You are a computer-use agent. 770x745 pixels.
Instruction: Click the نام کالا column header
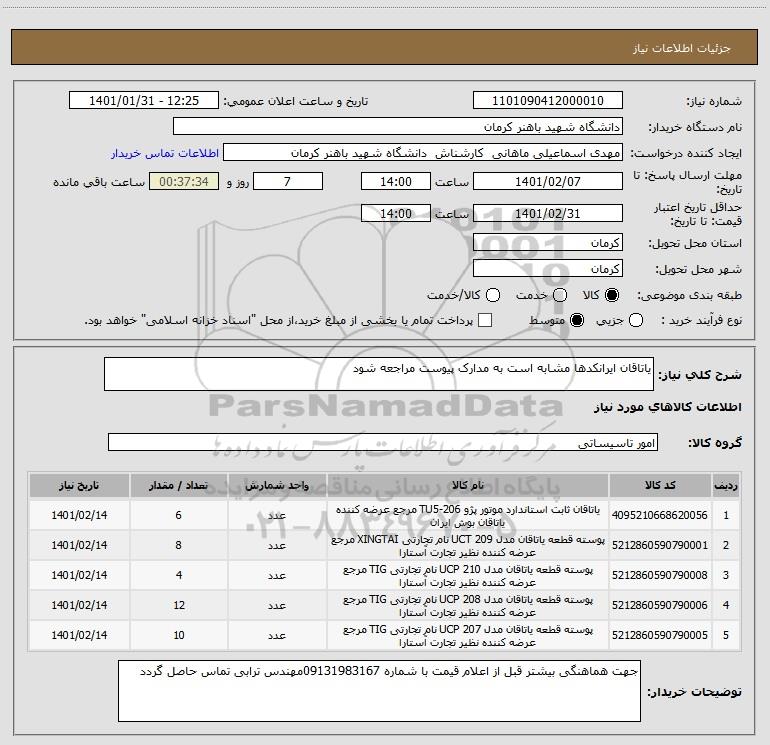point(468,486)
